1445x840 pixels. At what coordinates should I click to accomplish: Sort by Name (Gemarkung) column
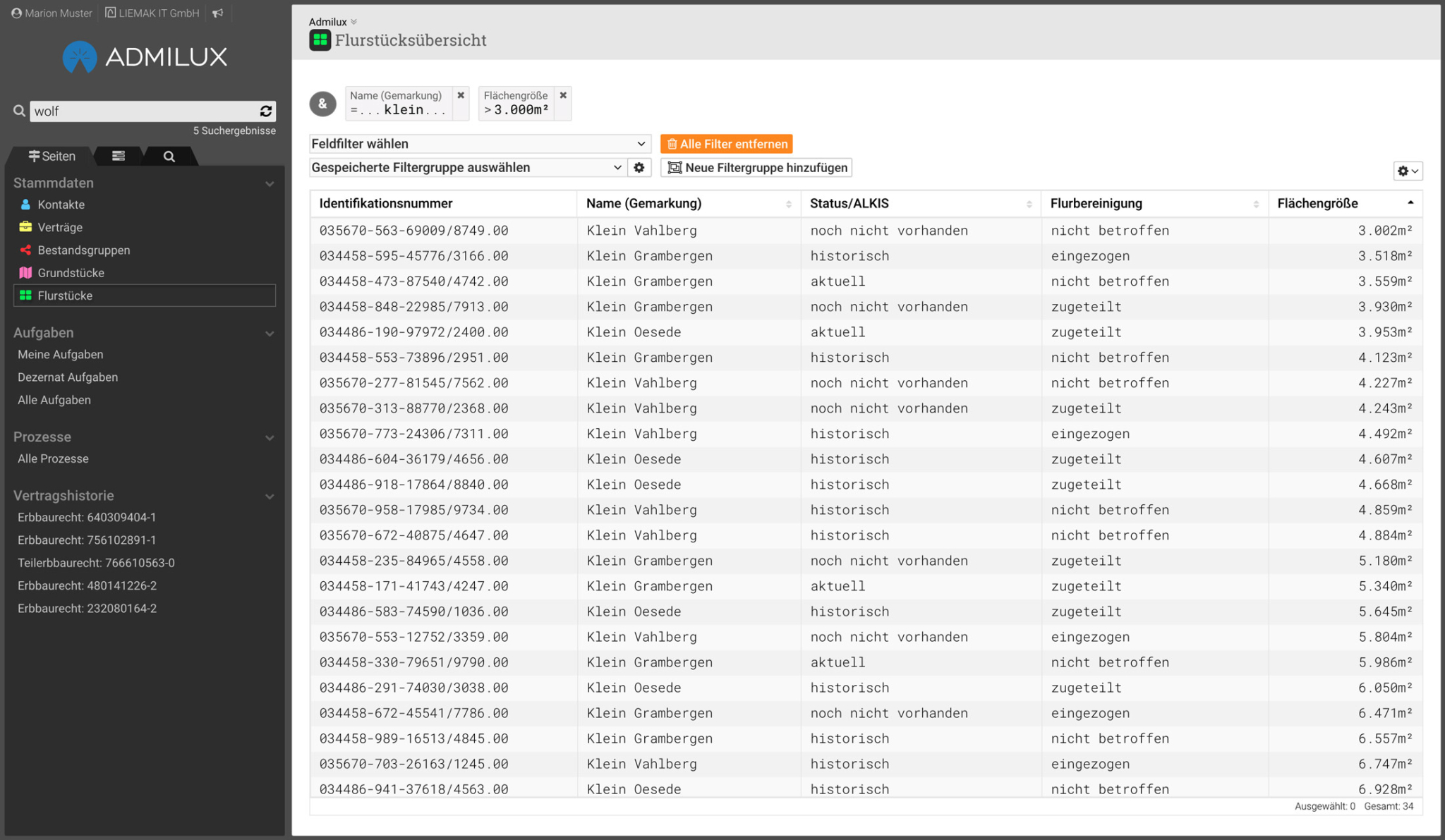pyautogui.click(x=689, y=204)
